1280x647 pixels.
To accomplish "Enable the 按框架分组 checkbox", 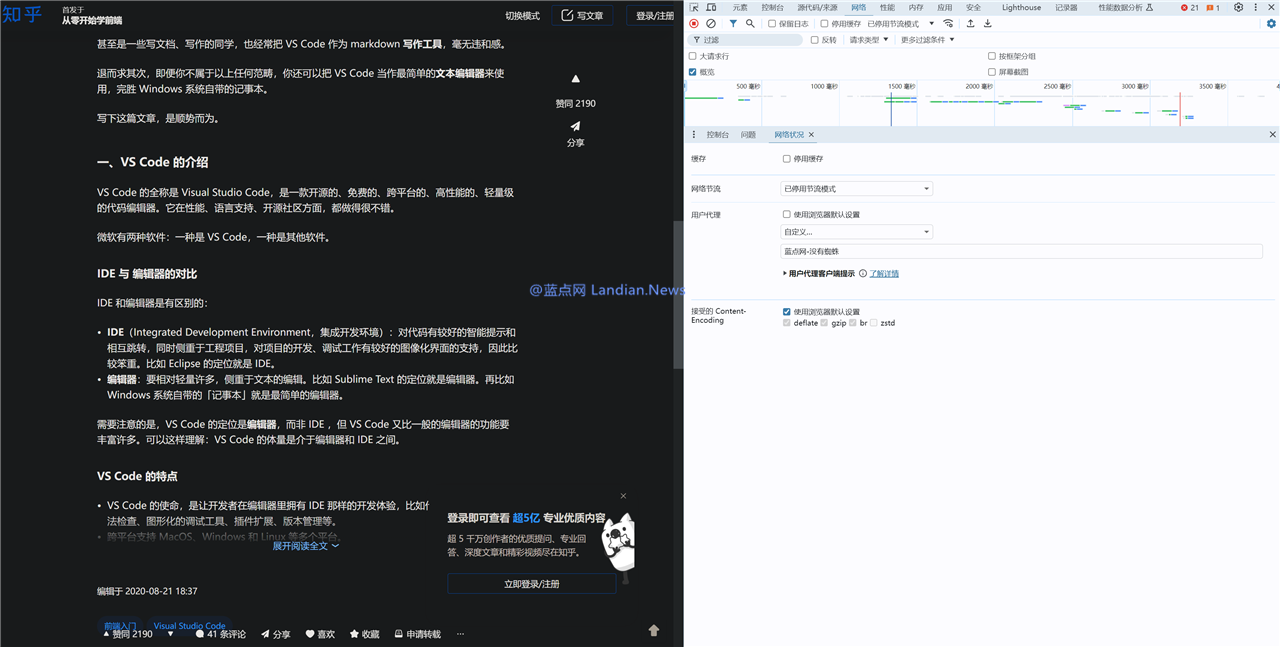I will (x=992, y=56).
